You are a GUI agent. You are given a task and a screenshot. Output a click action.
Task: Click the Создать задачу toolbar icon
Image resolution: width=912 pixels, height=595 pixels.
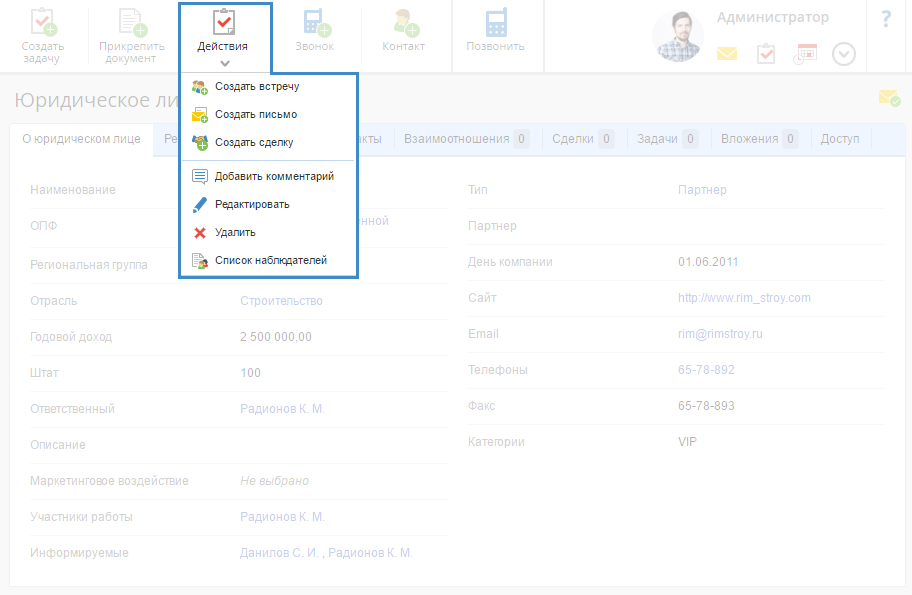43,24
